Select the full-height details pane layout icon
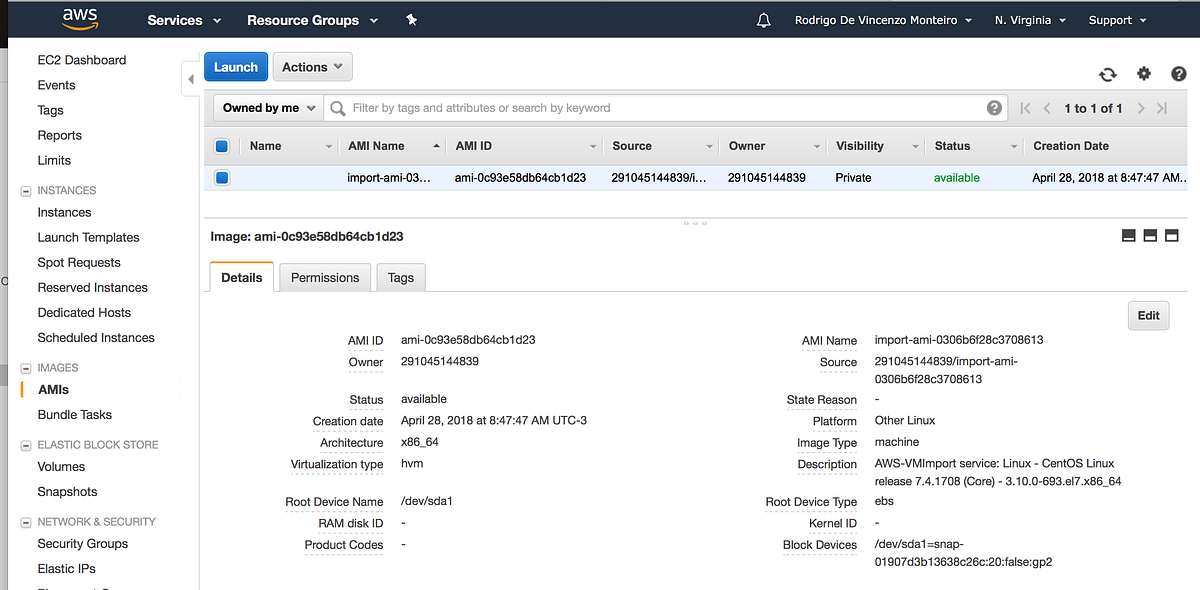Screen dimensions: 1200x590 pos(1171,235)
